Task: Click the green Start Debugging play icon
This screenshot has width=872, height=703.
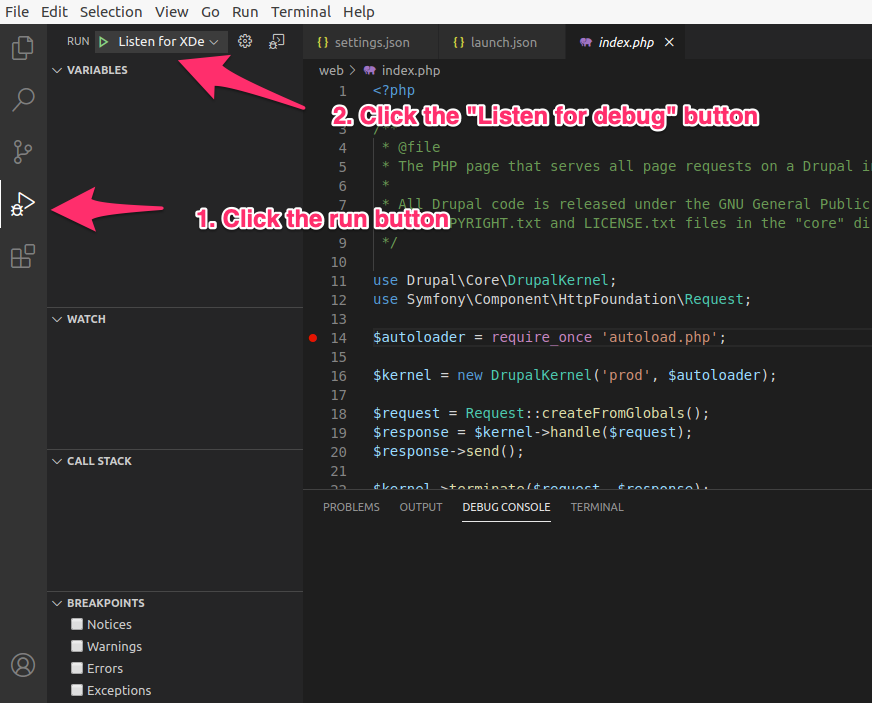Action: click(x=103, y=42)
